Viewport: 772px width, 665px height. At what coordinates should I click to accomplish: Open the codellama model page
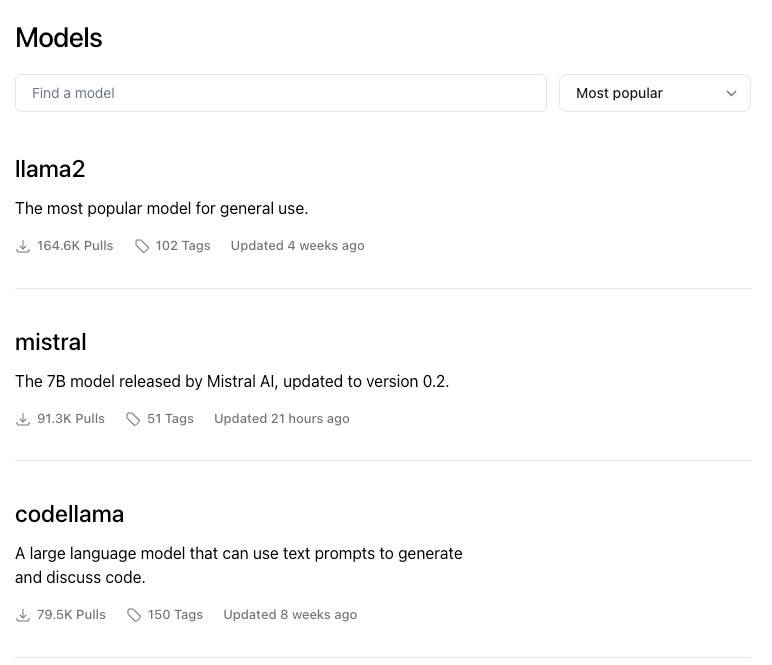(x=70, y=514)
